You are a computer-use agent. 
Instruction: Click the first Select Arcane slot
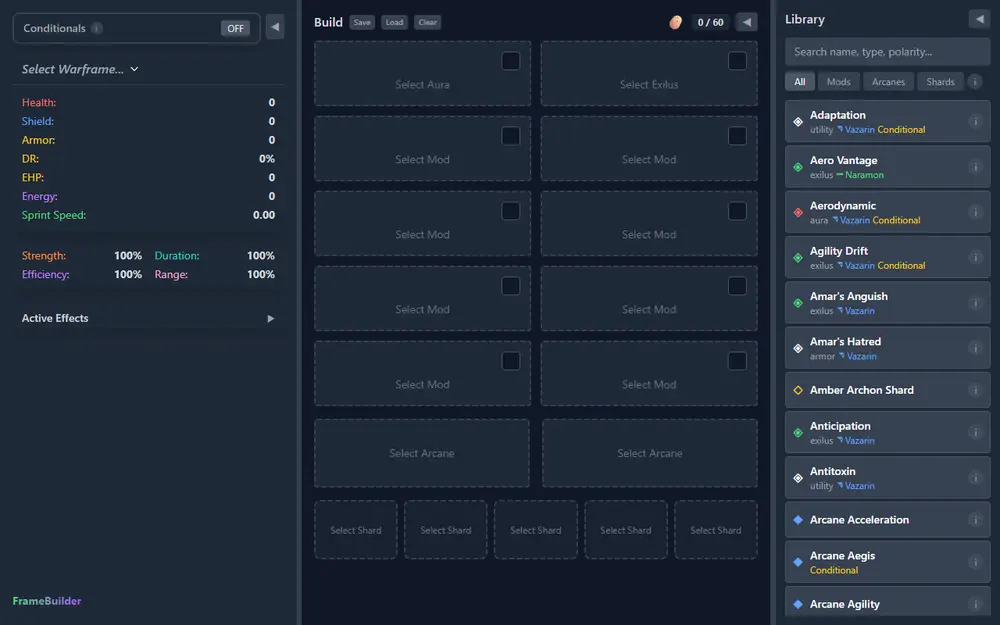(422, 453)
